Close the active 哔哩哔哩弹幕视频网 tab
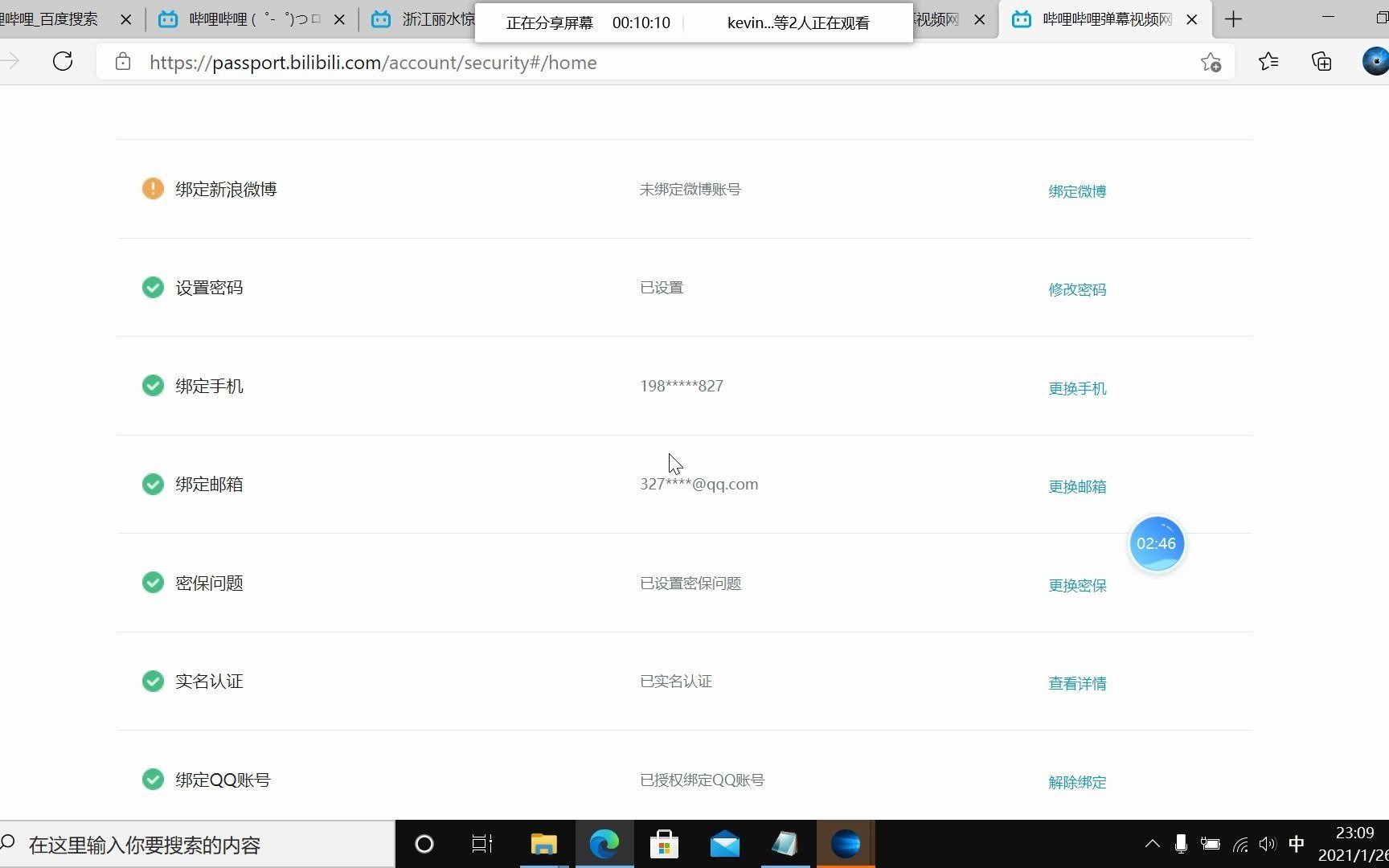 pyautogui.click(x=1192, y=19)
